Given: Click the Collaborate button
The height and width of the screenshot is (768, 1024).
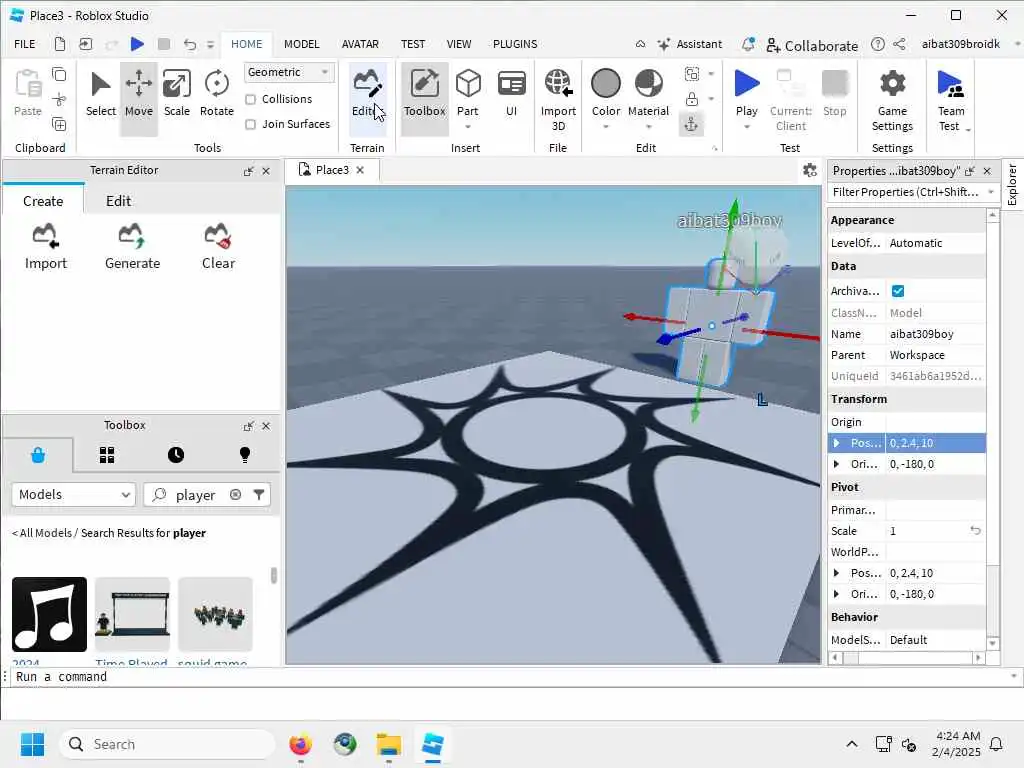Looking at the screenshot, I should (x=812, y=45).
